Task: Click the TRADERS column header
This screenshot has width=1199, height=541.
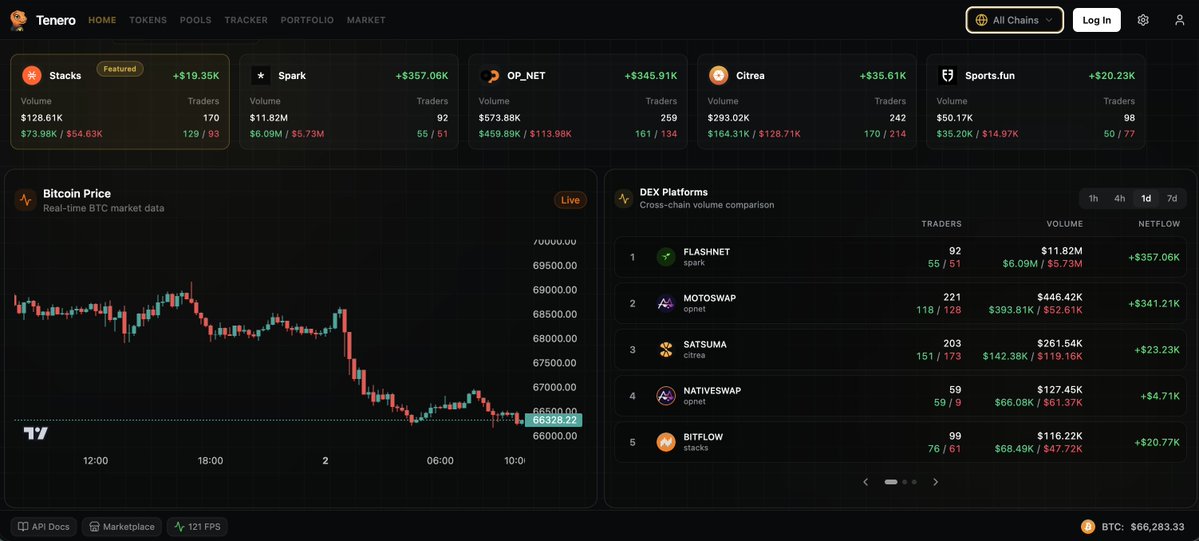Action: coord(941,223)
